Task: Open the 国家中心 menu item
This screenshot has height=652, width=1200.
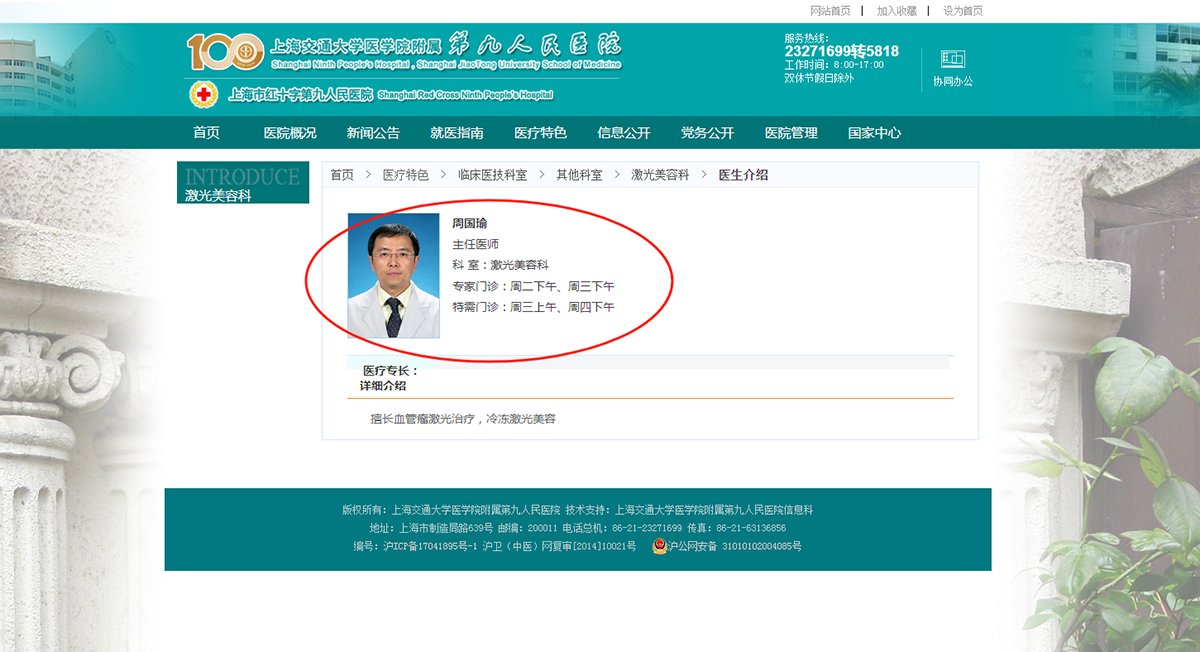Action: pyautogui.click(x=874, y=133)
